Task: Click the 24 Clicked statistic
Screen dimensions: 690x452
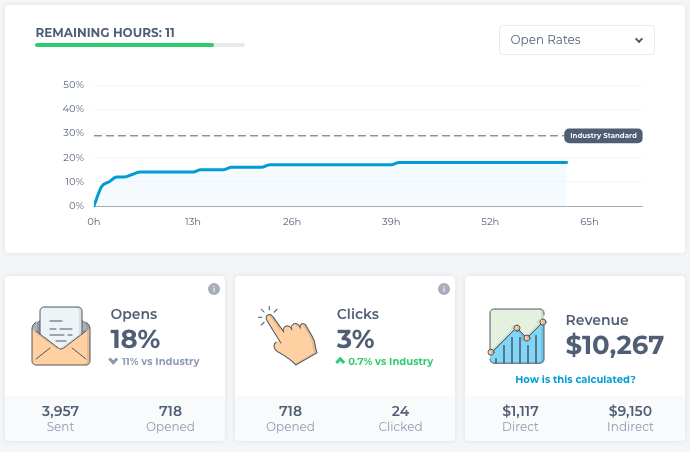Action: (399, 418)
